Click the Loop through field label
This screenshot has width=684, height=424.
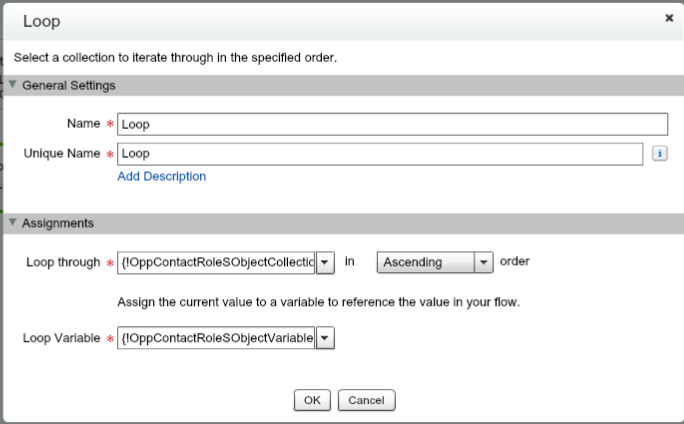[x=62, y=262]
